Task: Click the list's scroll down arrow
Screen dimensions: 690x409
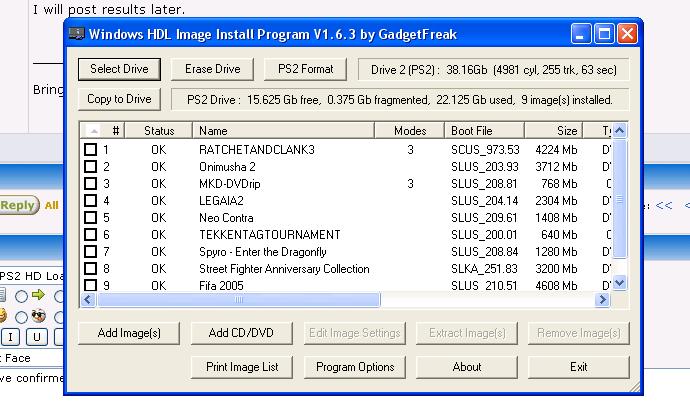Action: tap(620, 283)
